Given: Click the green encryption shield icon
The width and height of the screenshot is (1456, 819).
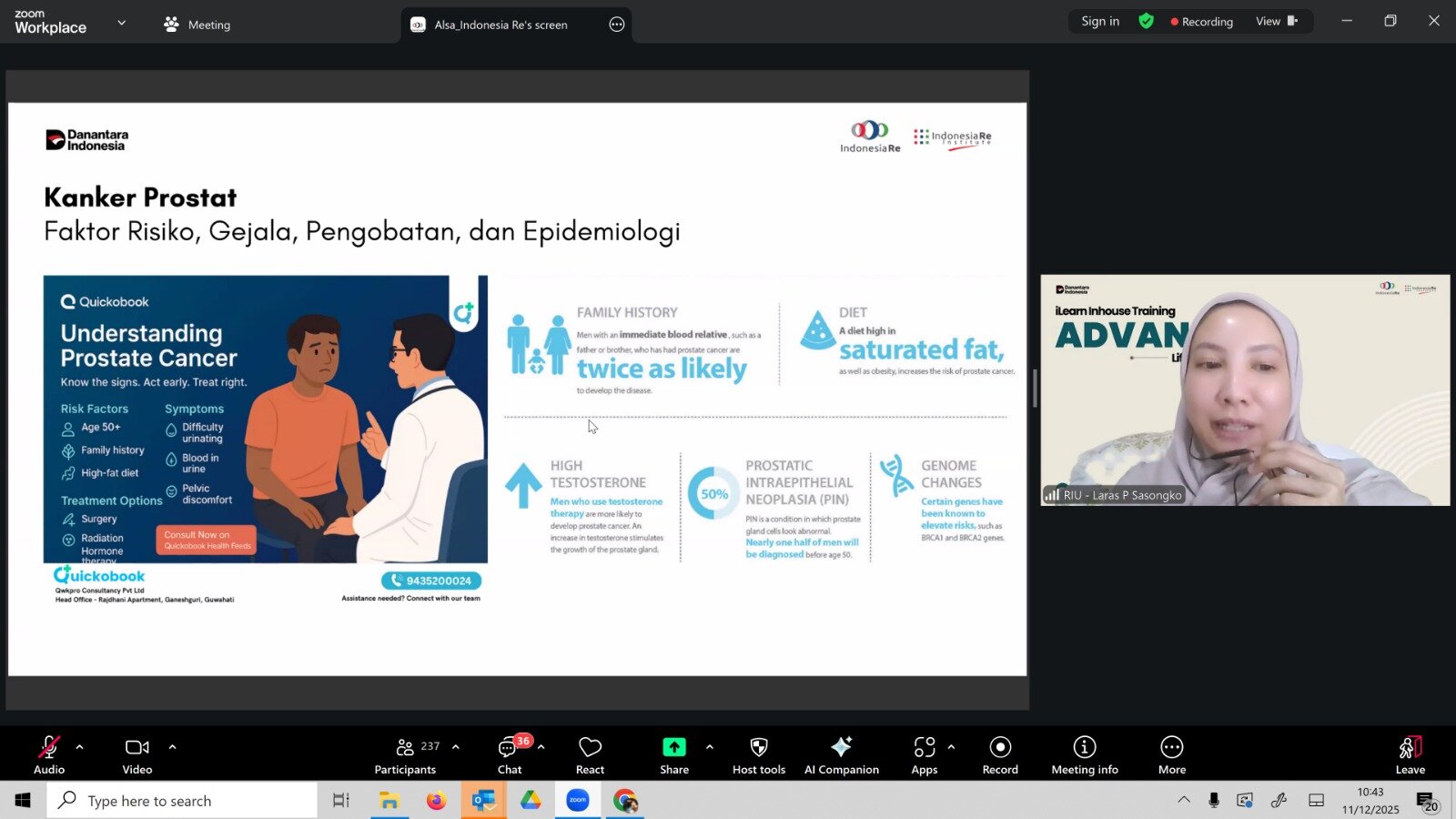Looking at the screenshot, I should (x=1146, y=21).
